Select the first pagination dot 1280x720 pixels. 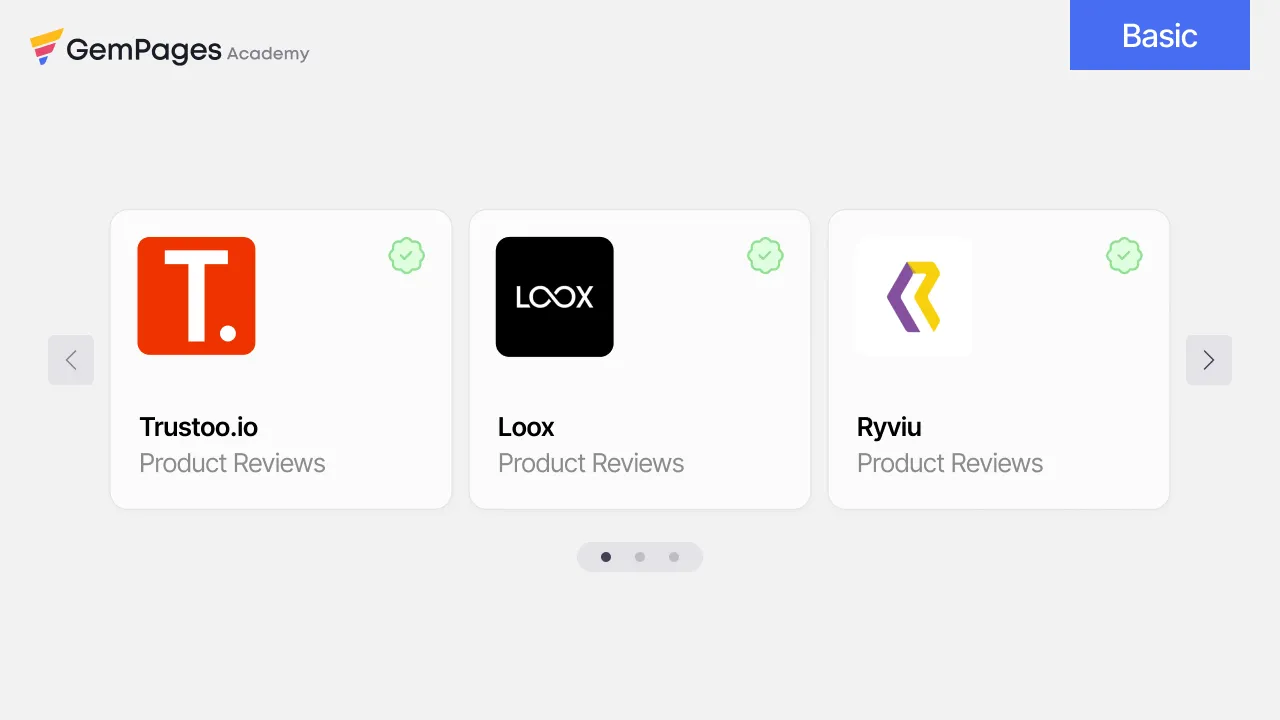(x=606, y=557)
